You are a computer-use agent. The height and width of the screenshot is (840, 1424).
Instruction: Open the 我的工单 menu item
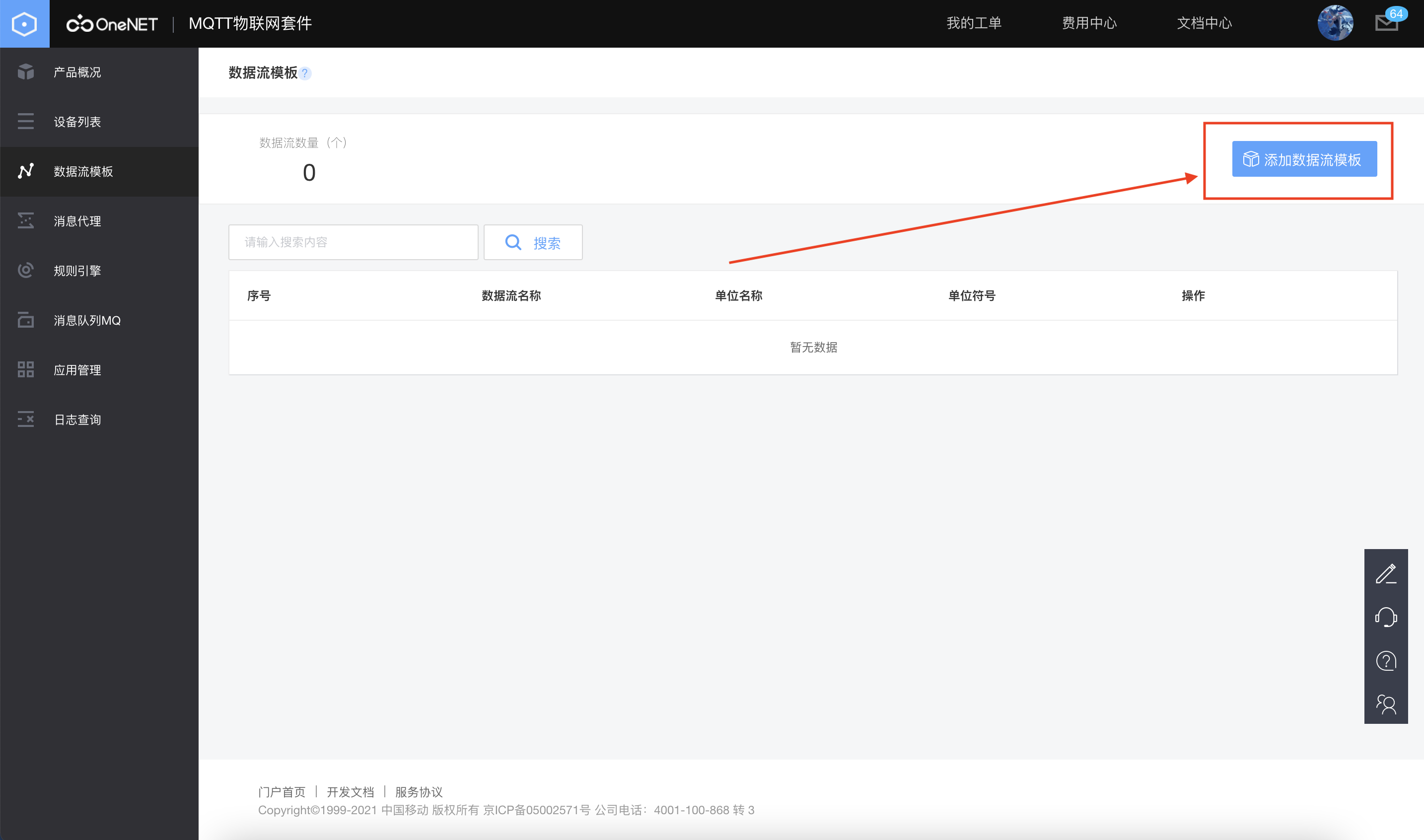click(x=975, y=23)
